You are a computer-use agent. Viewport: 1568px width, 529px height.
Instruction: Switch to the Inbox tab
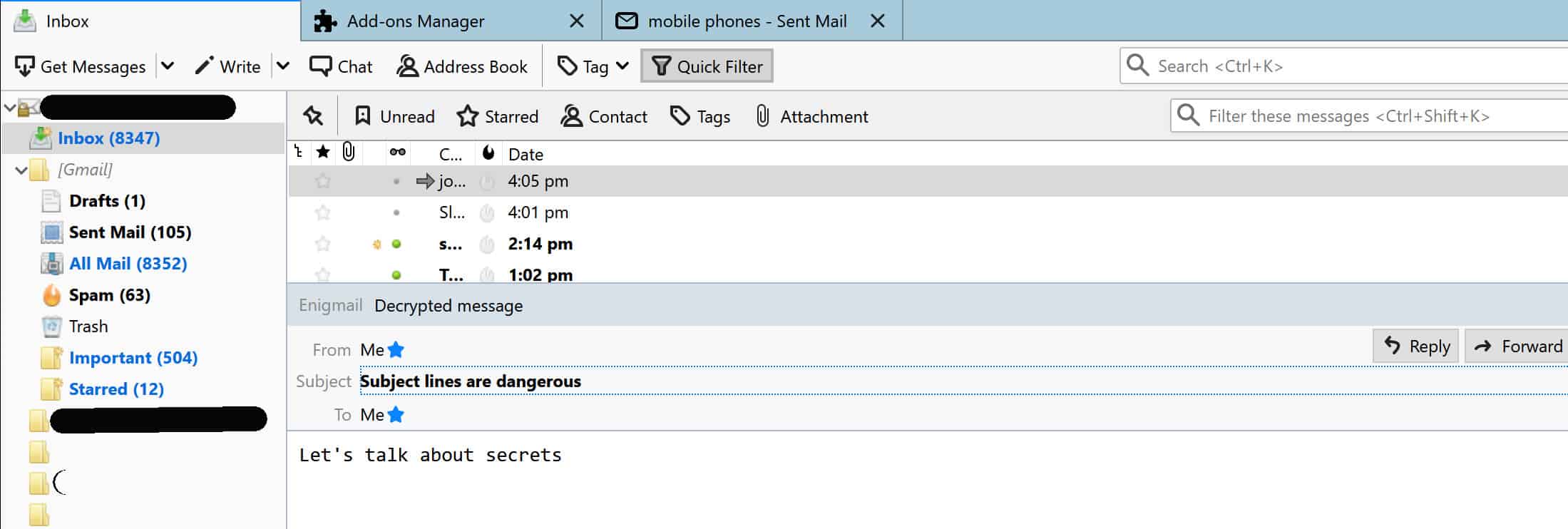click(150, 21)
